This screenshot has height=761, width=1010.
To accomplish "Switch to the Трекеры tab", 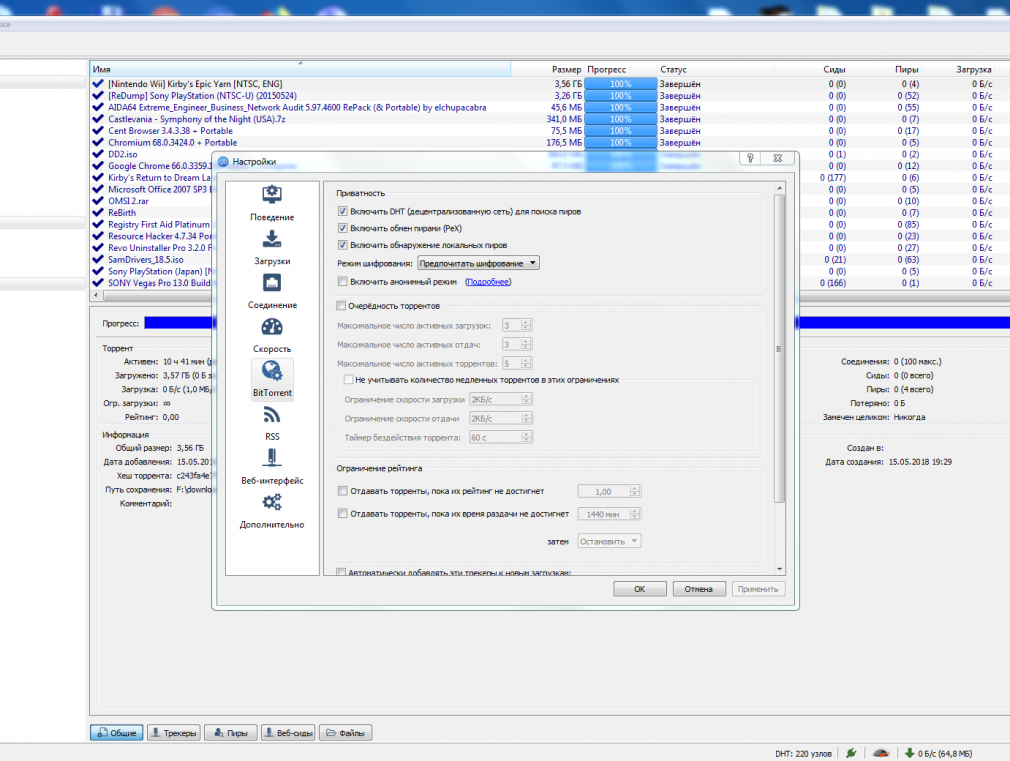I will 173,733.
